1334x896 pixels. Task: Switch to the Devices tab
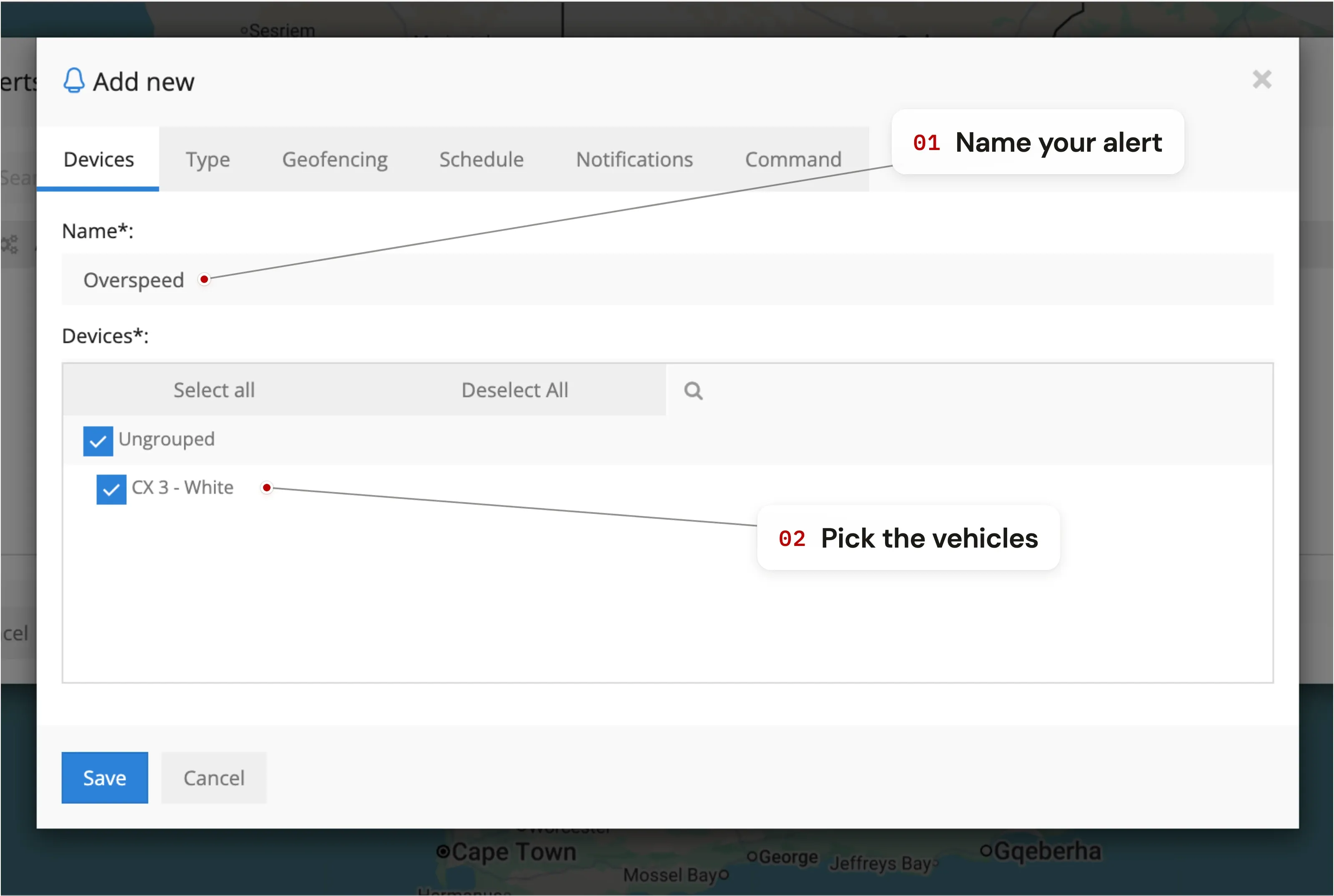coord(98,160)
